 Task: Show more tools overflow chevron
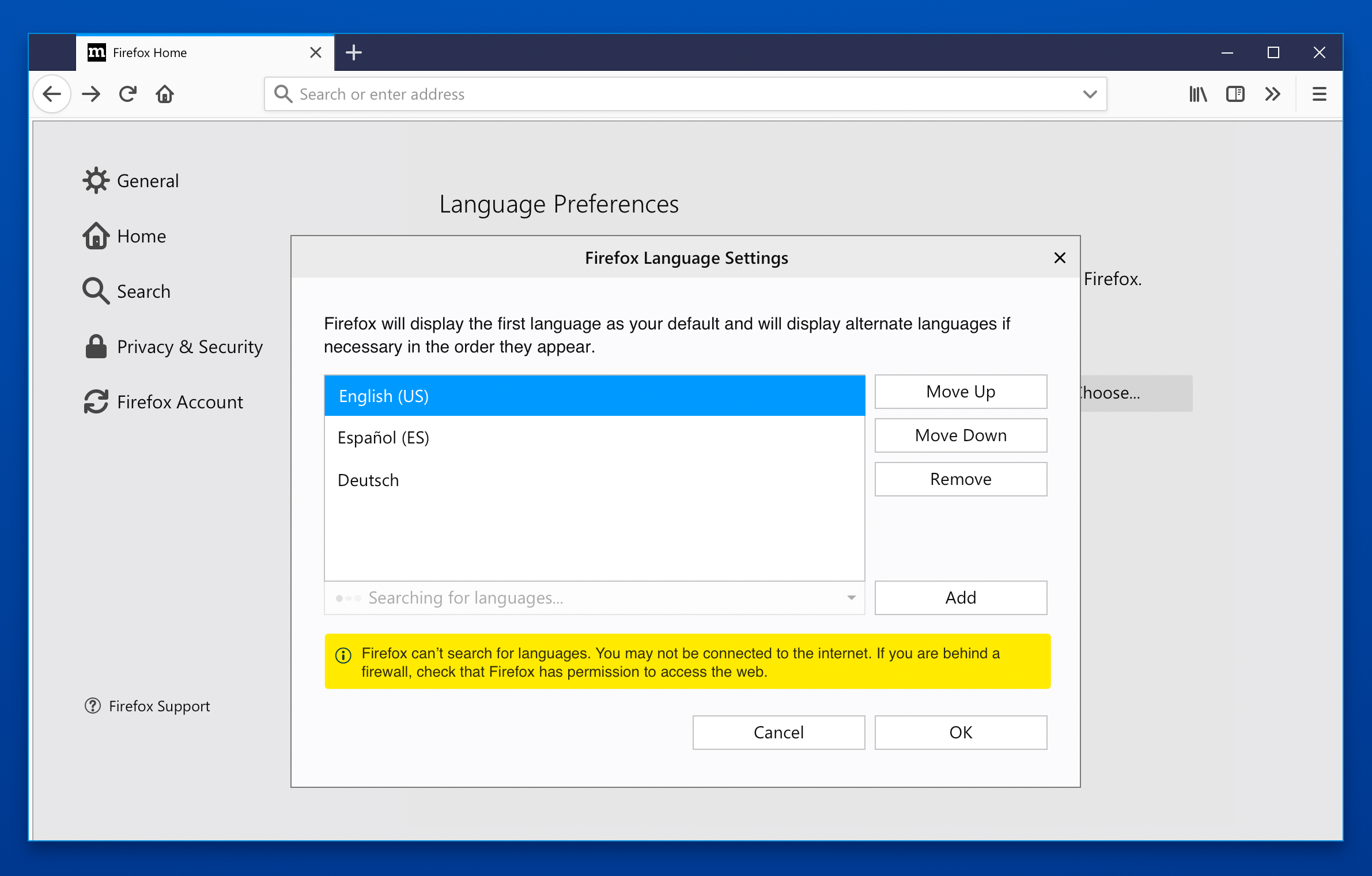(x=1272, y=94)
